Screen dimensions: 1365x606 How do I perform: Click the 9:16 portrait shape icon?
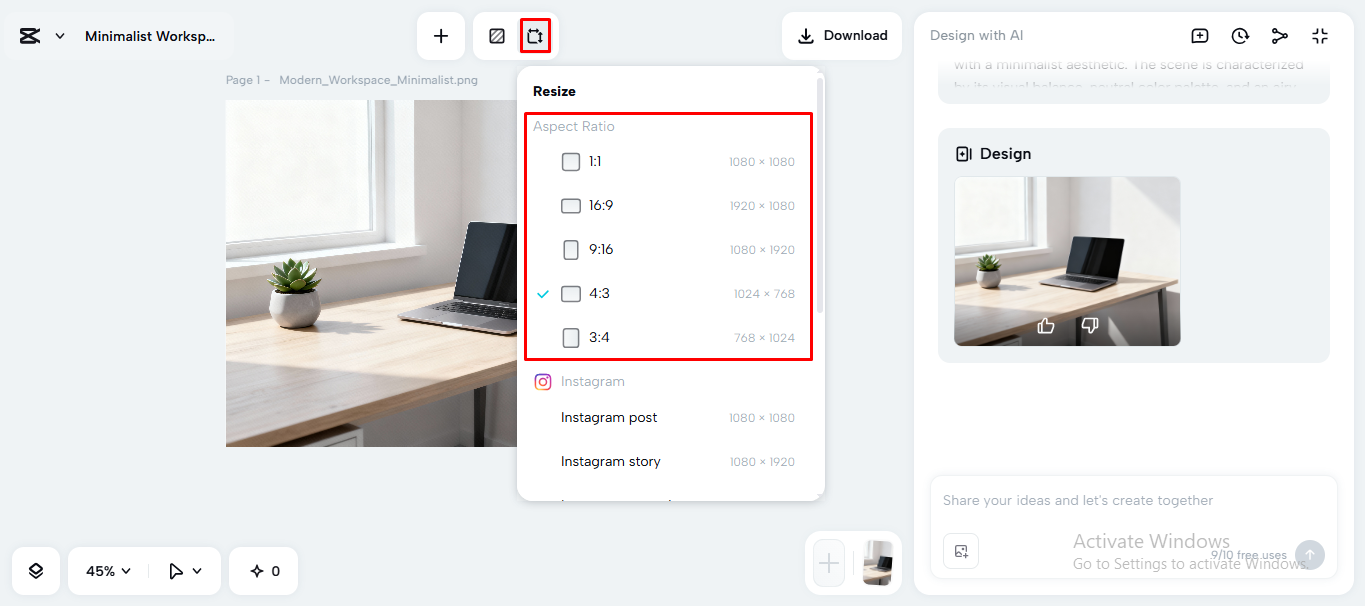(571, 250)
